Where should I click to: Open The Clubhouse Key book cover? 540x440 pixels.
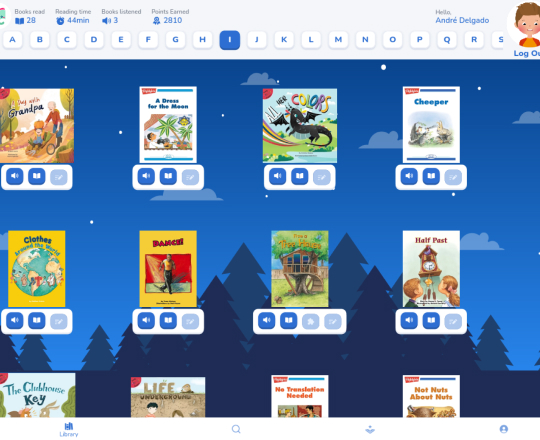(x=38, y=395)
